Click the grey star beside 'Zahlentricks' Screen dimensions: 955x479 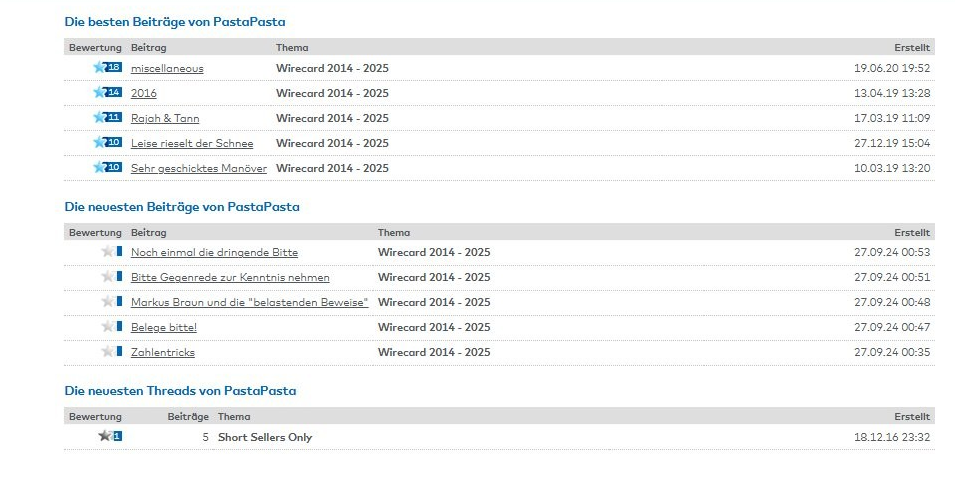tap(108, 352)
